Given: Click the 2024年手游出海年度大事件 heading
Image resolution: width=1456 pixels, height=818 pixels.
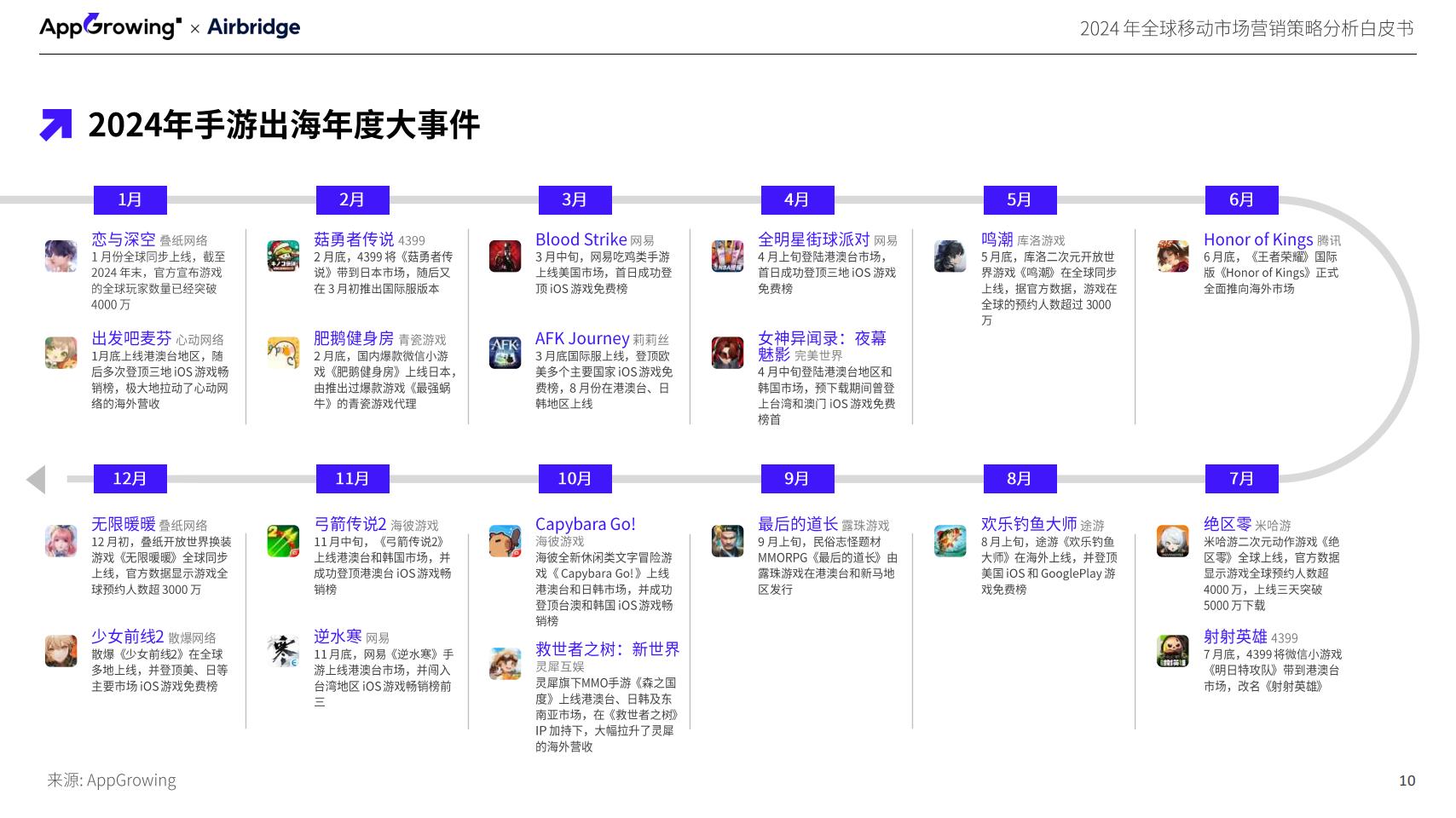Looking at the screenshot, I should pos(284,125).
